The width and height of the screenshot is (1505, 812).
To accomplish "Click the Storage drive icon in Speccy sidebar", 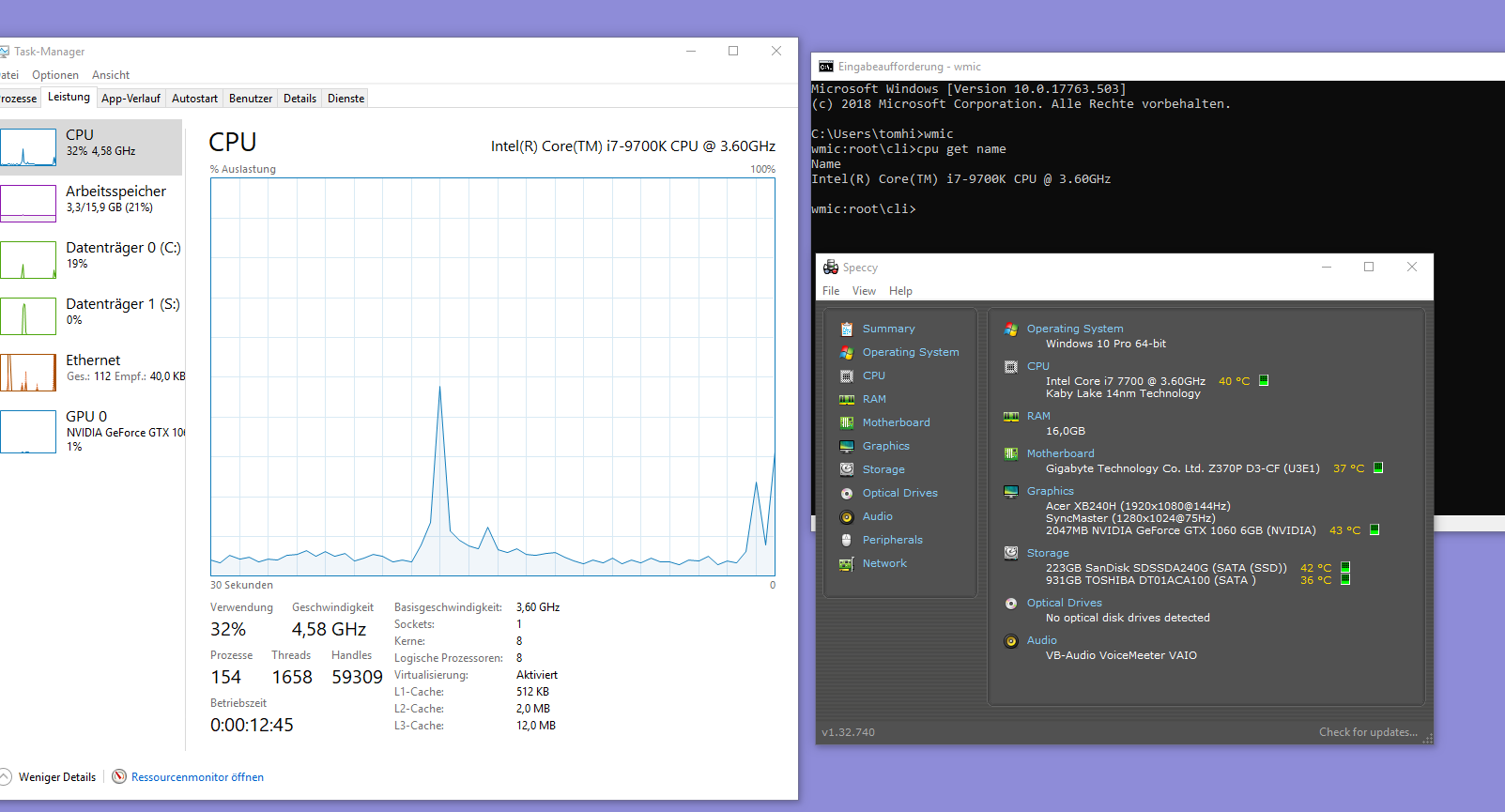I will coord(846,469).
